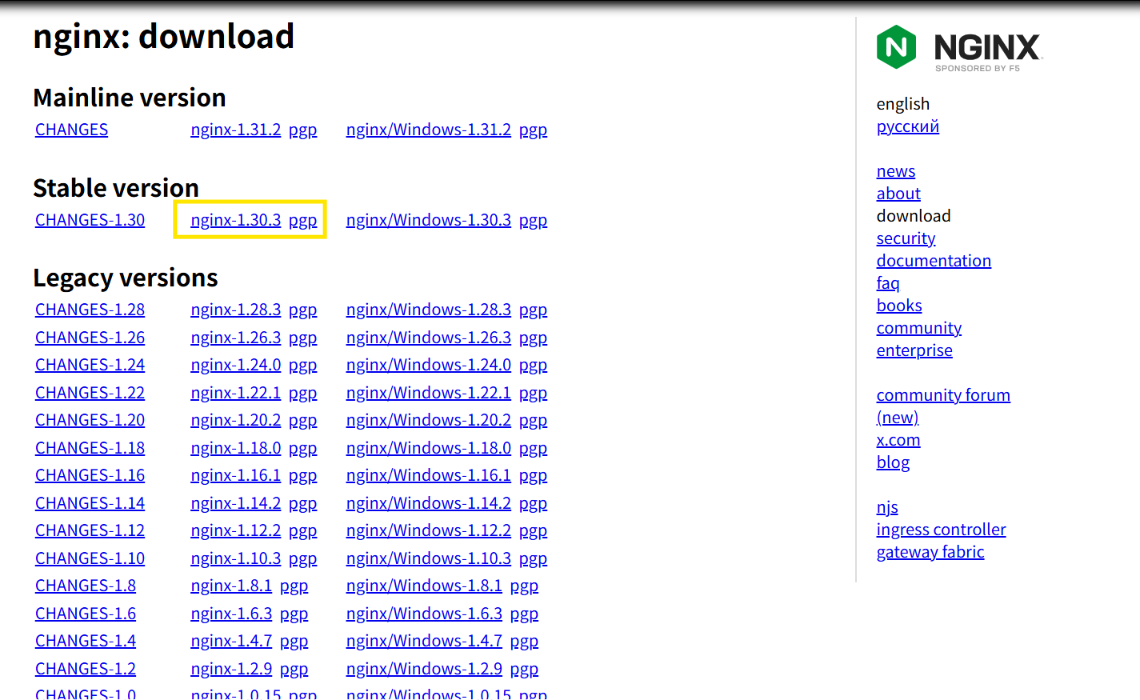
Task: Download nginx/Windows-1.2.9
Action: tap(424, 669)
